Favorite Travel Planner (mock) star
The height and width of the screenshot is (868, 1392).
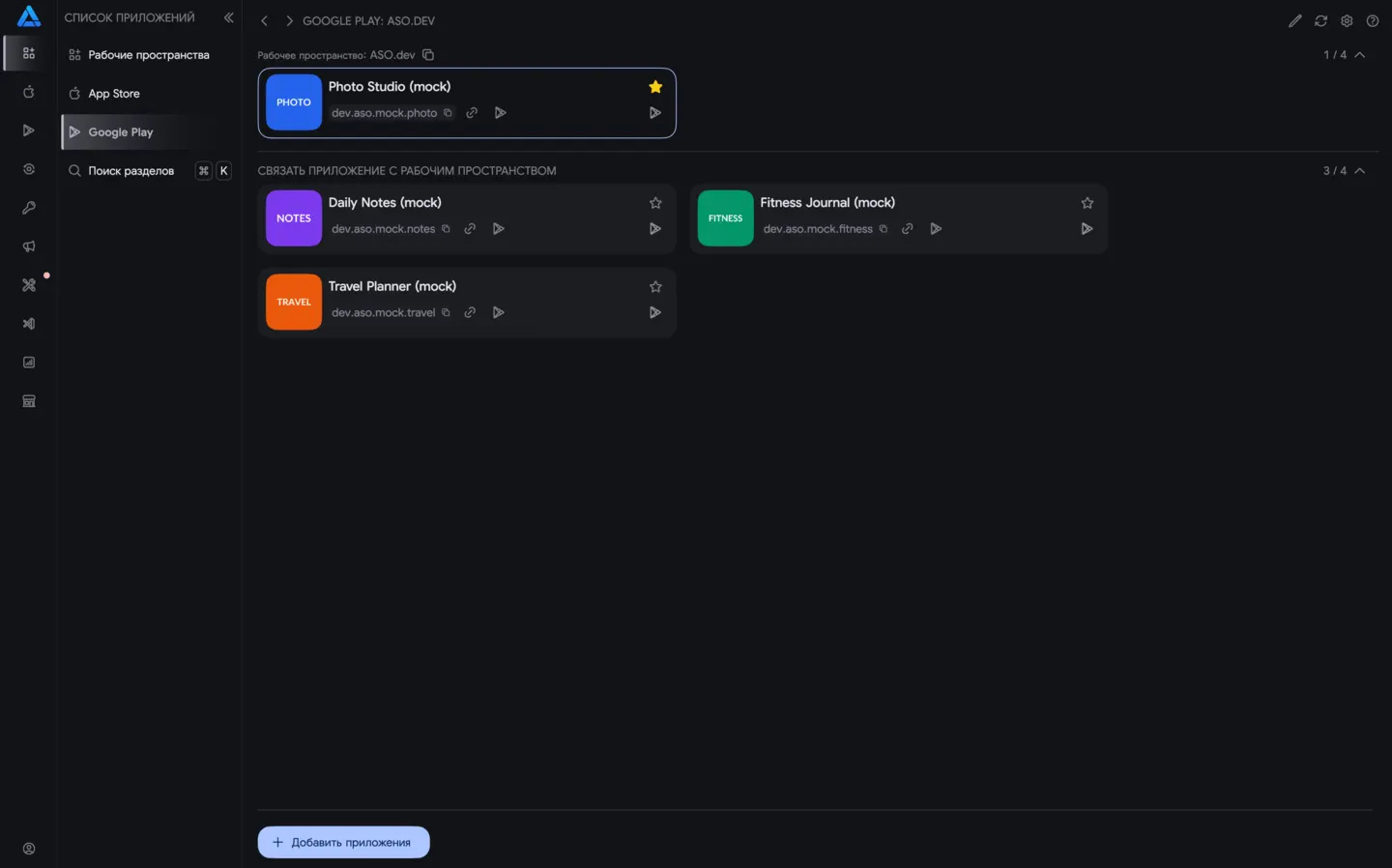point(655,287)
